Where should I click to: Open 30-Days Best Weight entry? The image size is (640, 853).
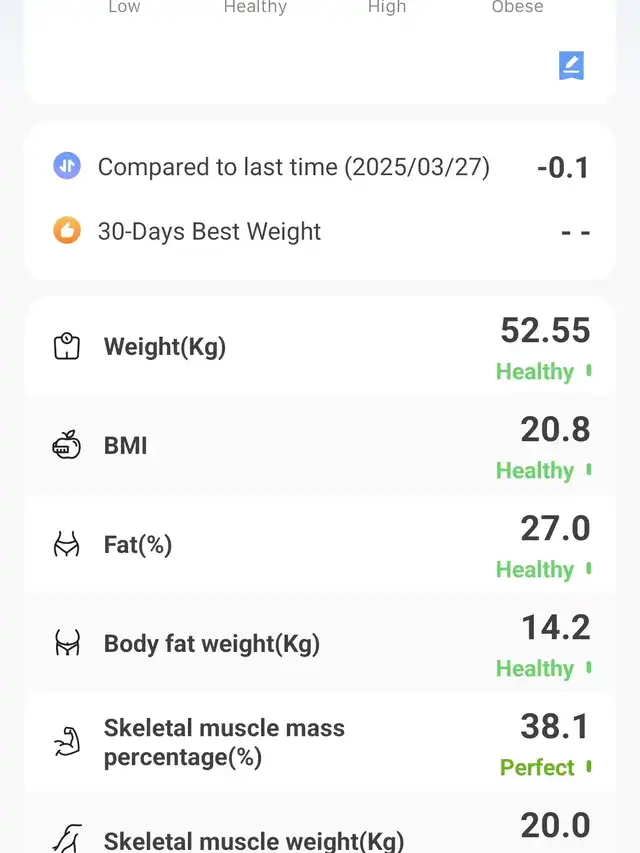(x=320, y=231)
